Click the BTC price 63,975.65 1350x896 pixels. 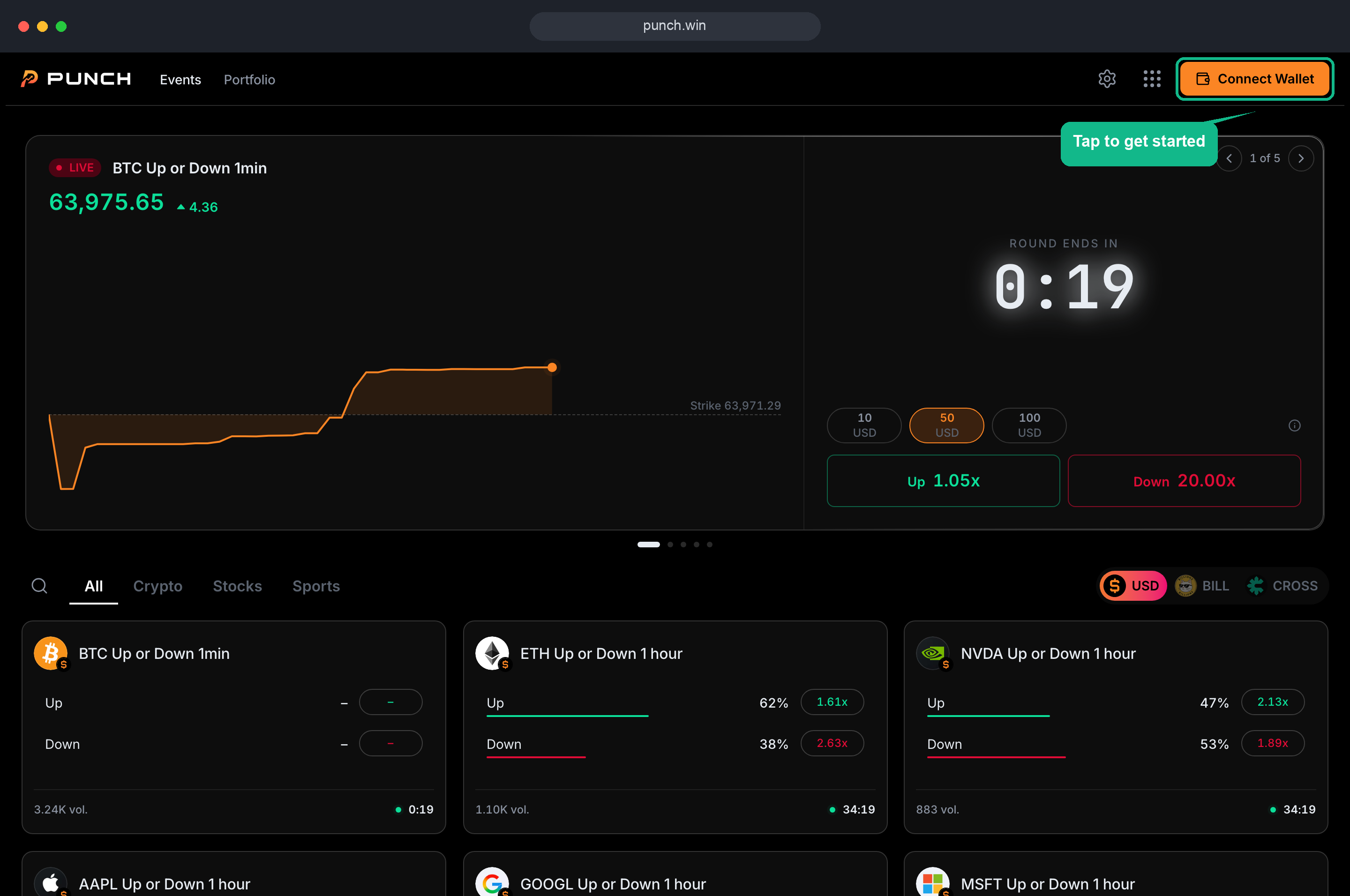click(107, 202)
